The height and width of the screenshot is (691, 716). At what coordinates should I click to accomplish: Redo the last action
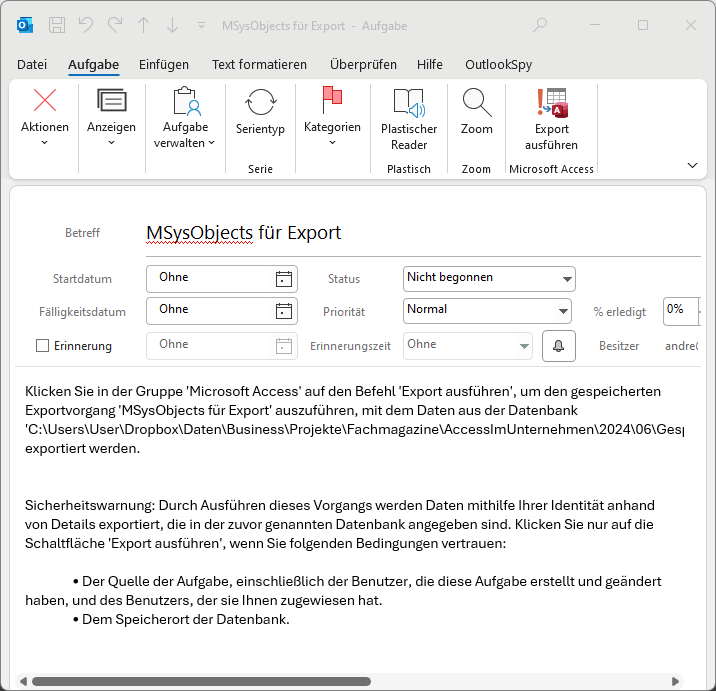pos(115,25)
